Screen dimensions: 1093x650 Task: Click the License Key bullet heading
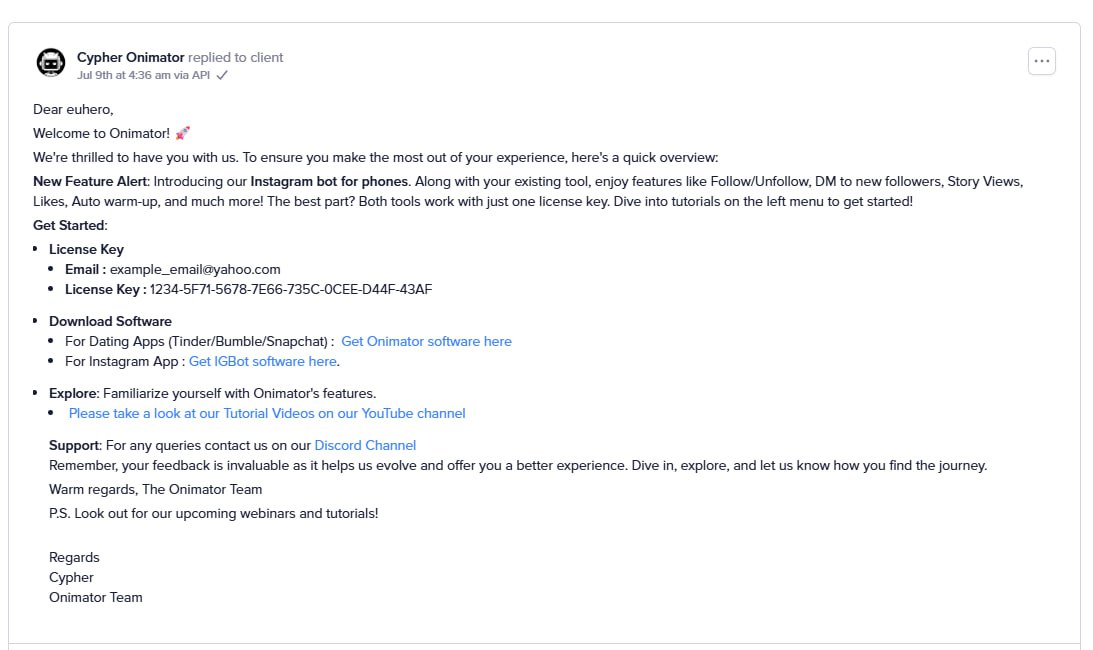click(x=86, y=249)
